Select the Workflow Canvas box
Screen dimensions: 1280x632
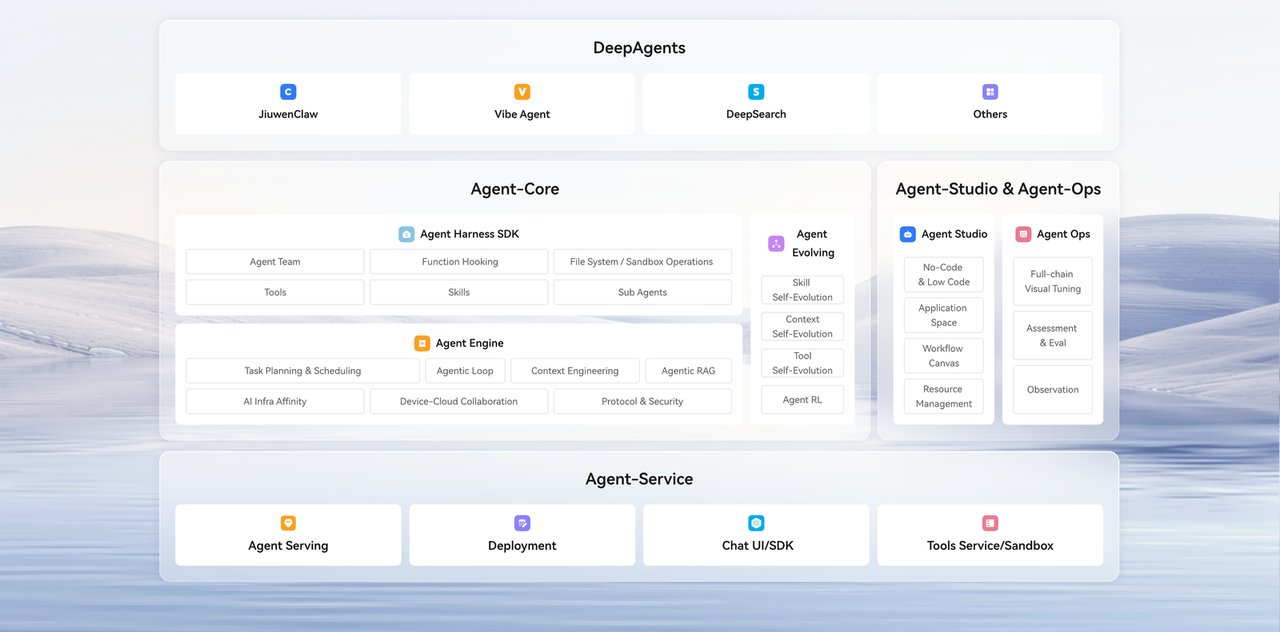(943, 356)
